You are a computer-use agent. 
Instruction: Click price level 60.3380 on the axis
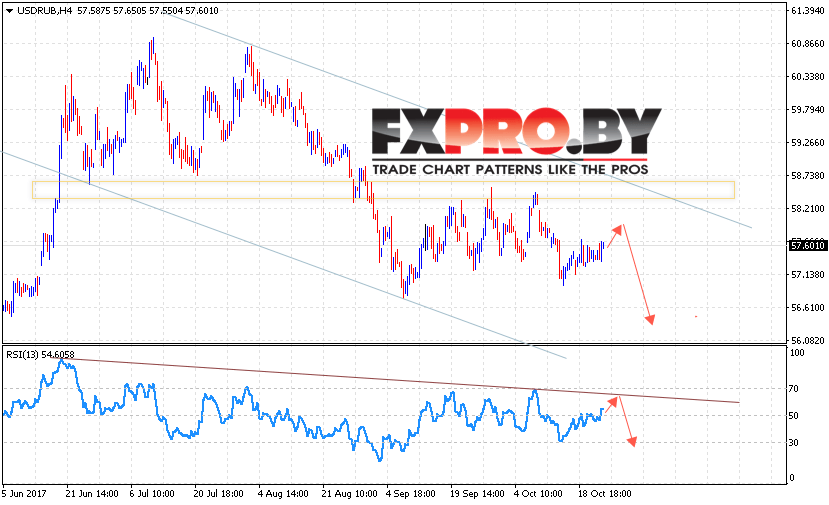[x=807, y=77]
